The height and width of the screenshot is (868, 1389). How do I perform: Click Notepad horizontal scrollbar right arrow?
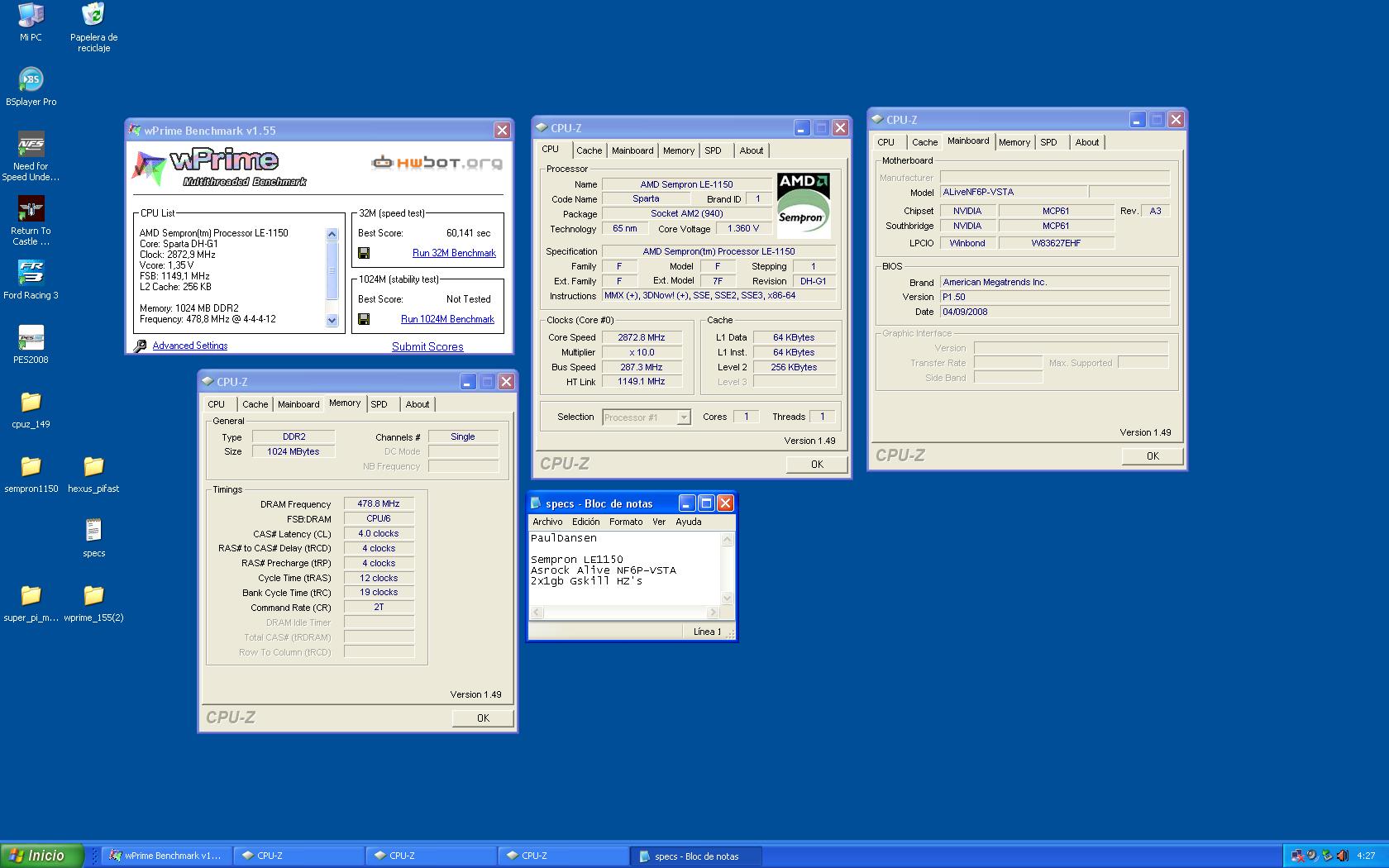714,613
